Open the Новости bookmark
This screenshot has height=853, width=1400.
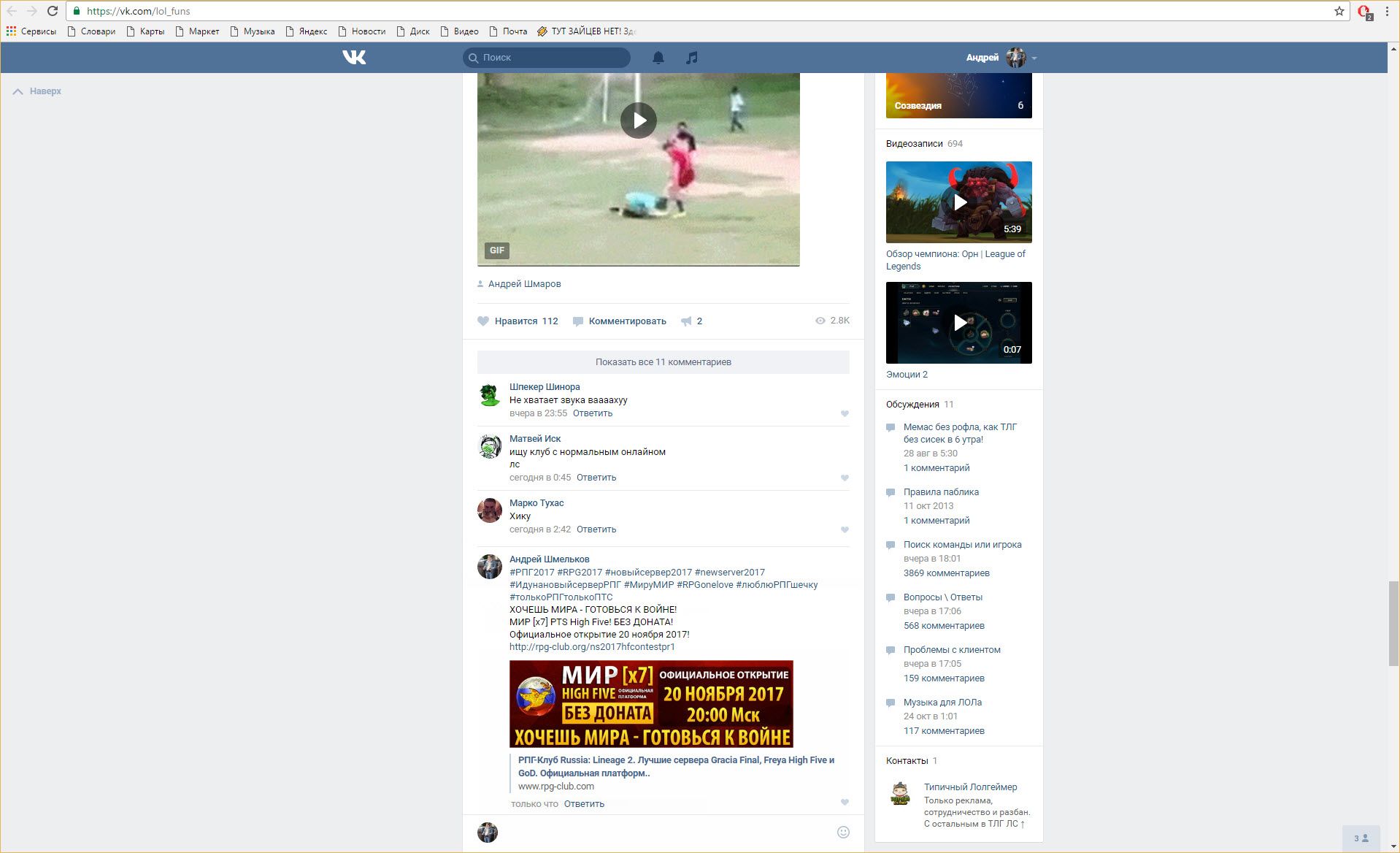[362, 31]
